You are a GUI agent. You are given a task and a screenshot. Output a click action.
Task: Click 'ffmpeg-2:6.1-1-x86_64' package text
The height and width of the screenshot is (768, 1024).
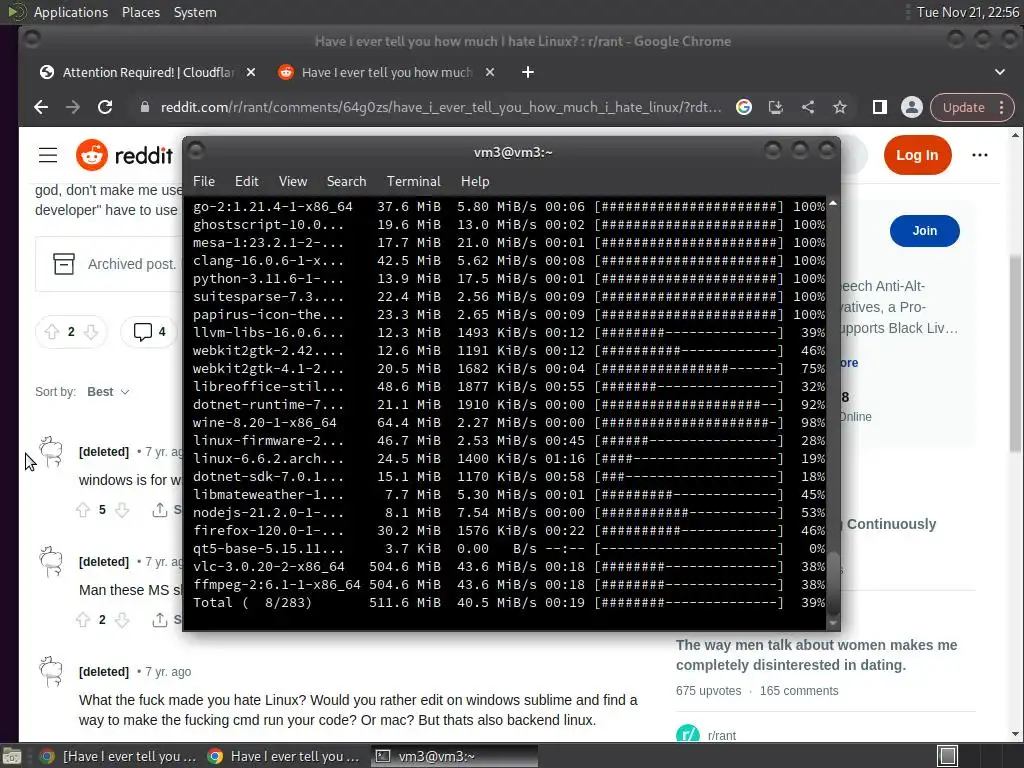276,584
